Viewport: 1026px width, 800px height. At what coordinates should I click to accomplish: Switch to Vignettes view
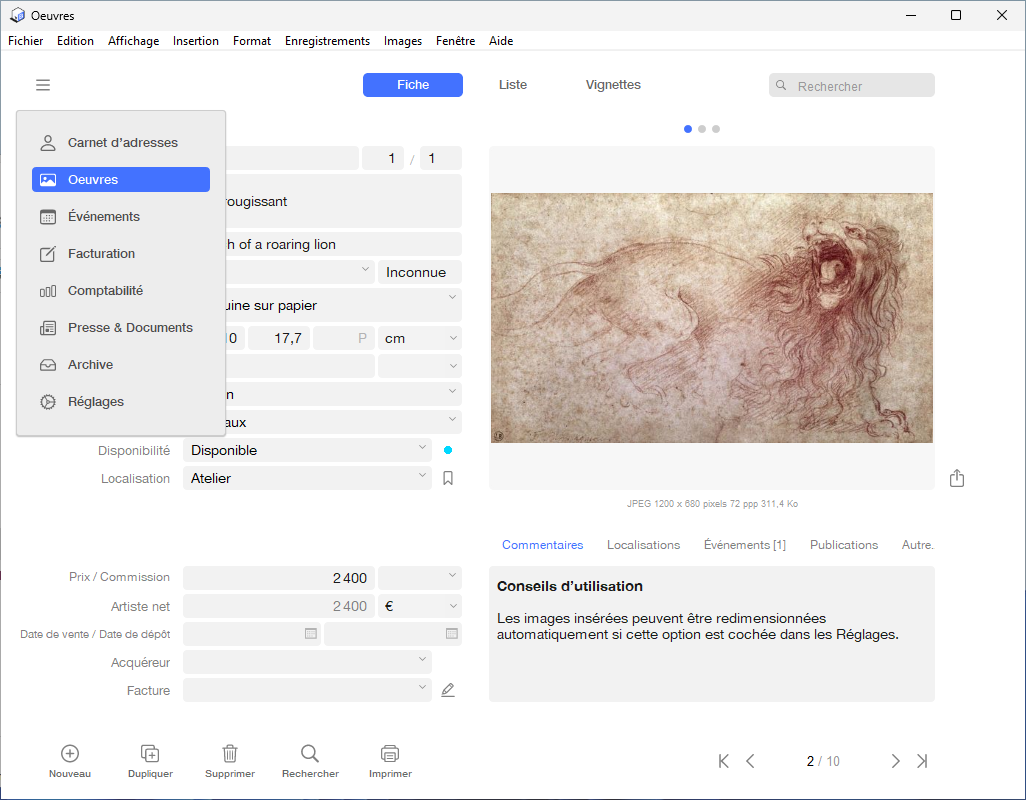click(613, 85)
